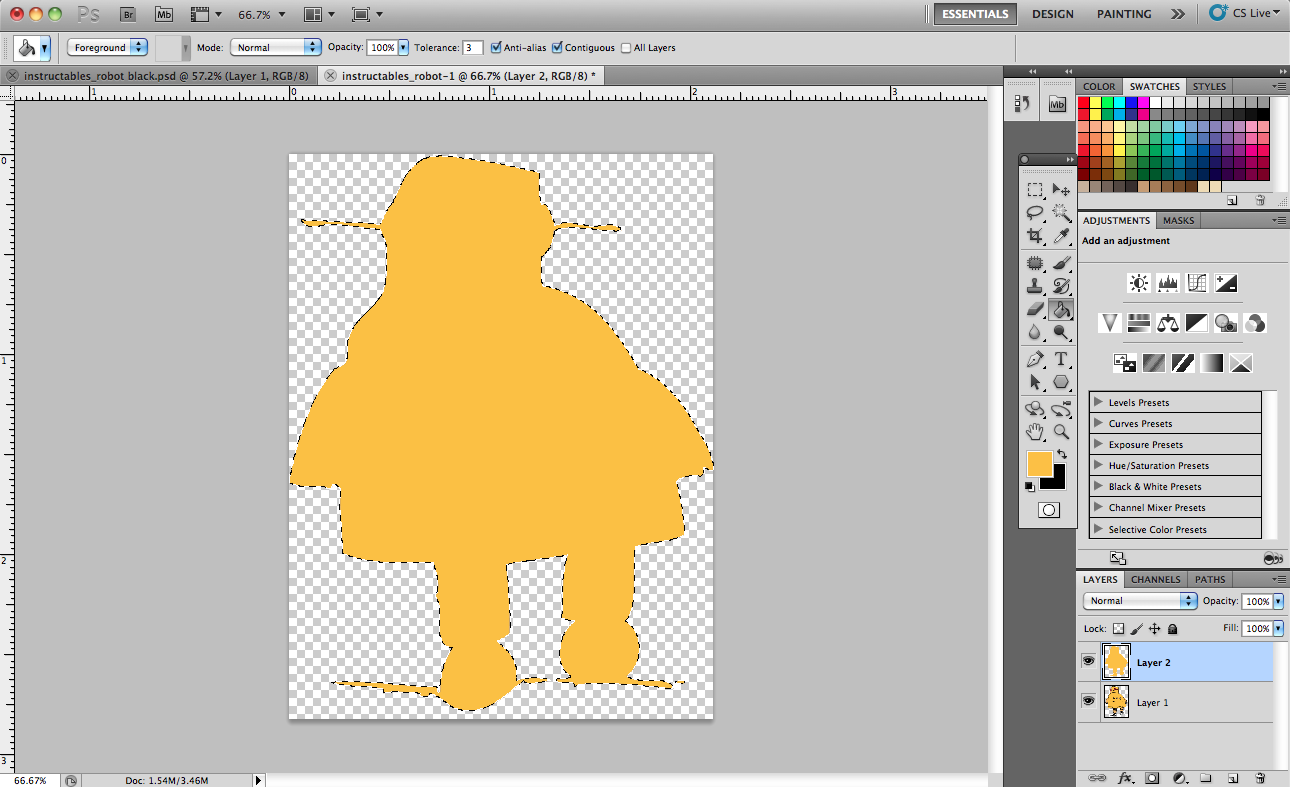Open the options bar Opacity dropdown arrow
The width and height of the screenshot is (1290, 787).
point(403,47)
